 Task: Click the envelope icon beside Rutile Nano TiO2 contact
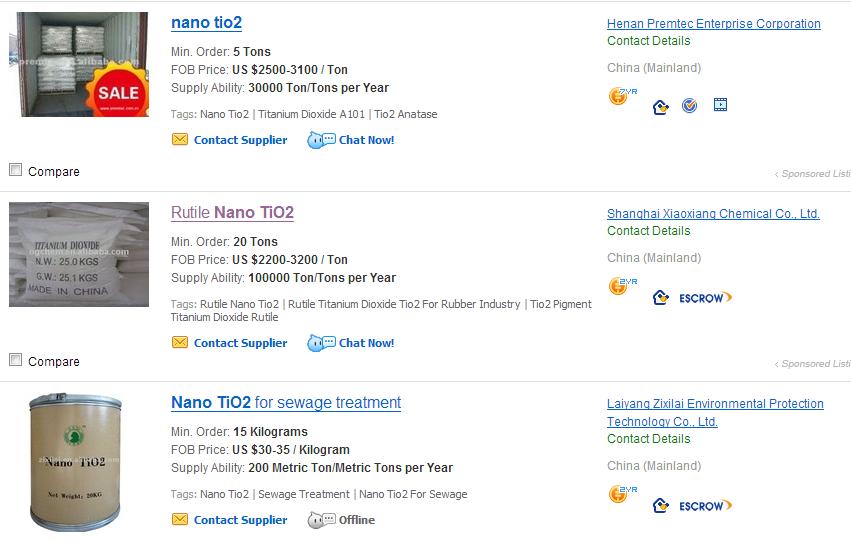tap(180, 342)
